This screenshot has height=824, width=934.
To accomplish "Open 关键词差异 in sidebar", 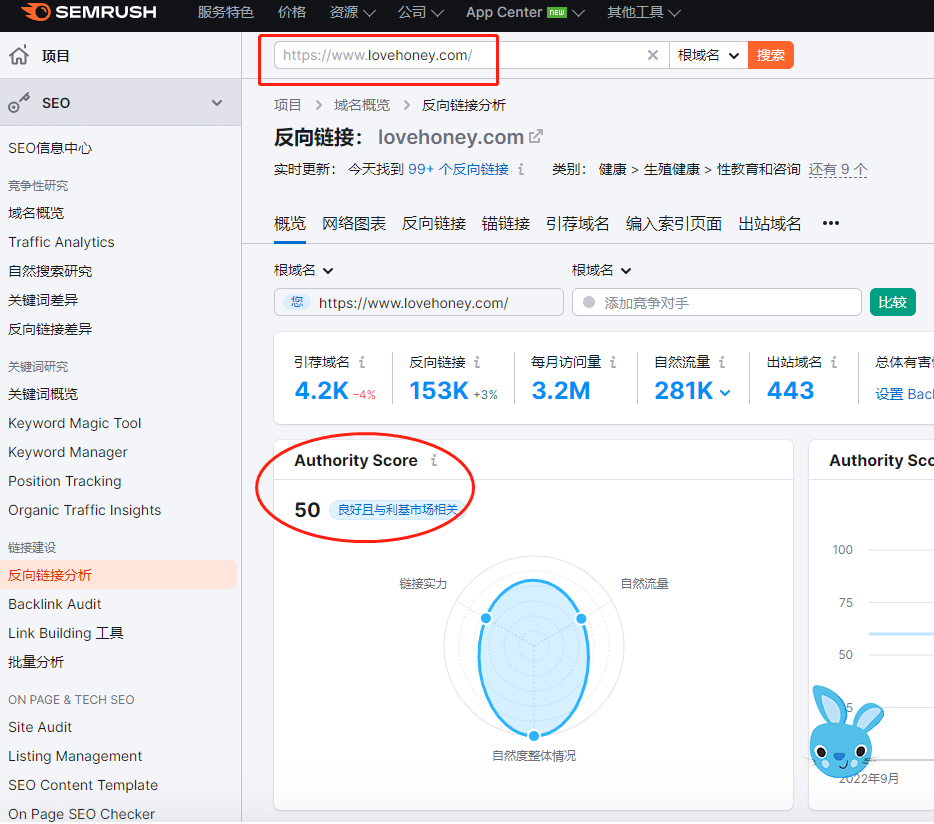I will coord(43,300).
